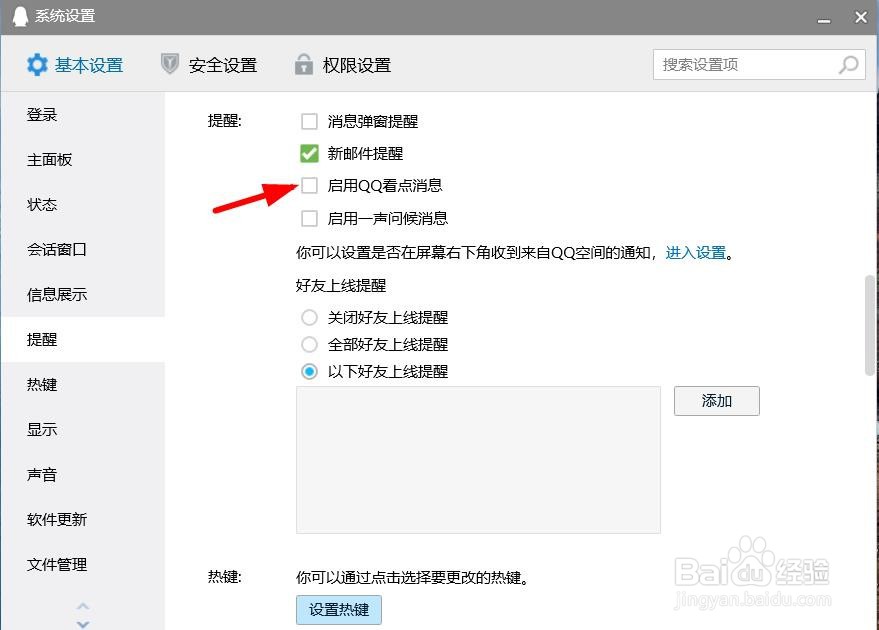Follow the 进入设置 link
Screen dimensions: 879x630
point(696,253)
